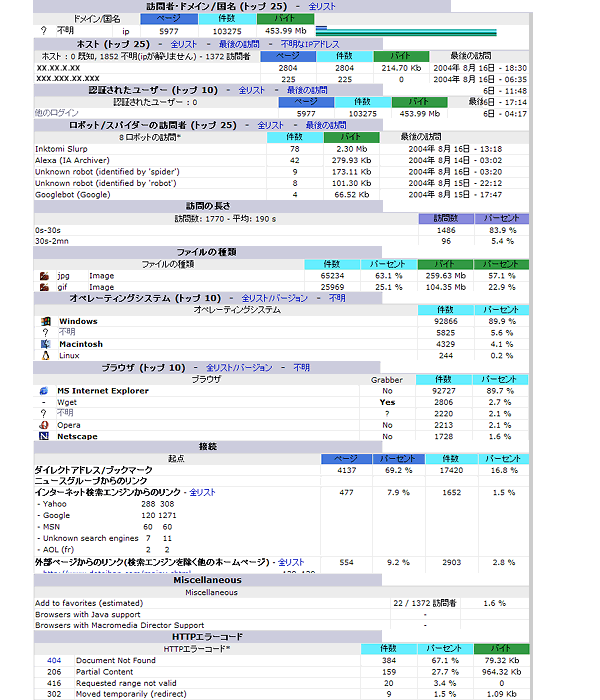Viewport: 600px width, 700px height.
Task: Click the 30s-2mn visit duration row
Action: (x=281, y=241)
